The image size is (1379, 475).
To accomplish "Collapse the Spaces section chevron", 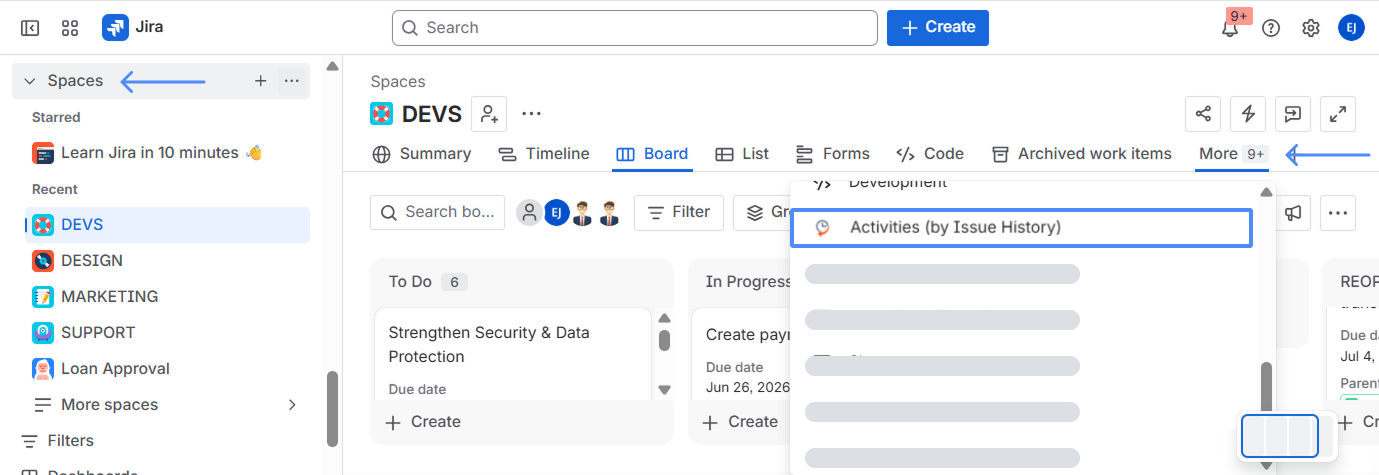I will (x=30, y=81).
